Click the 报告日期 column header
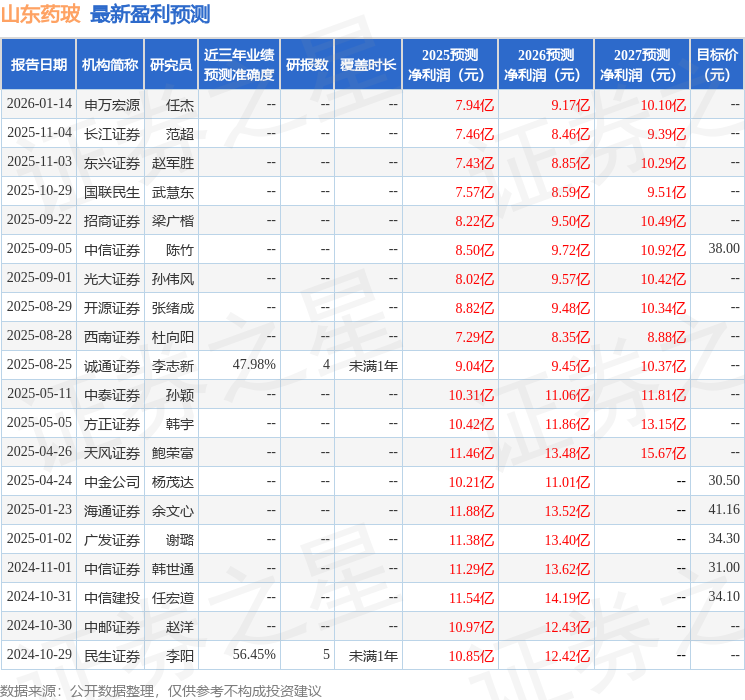 38,65
